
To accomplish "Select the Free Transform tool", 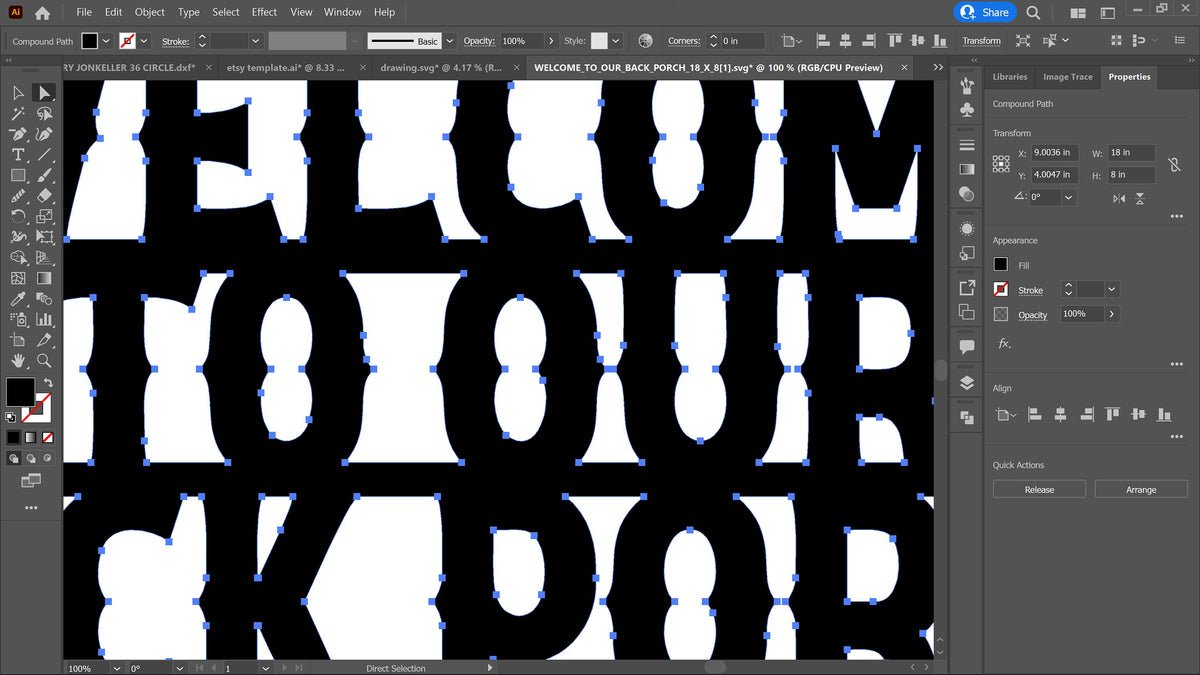I will click(x=44, y=237).
